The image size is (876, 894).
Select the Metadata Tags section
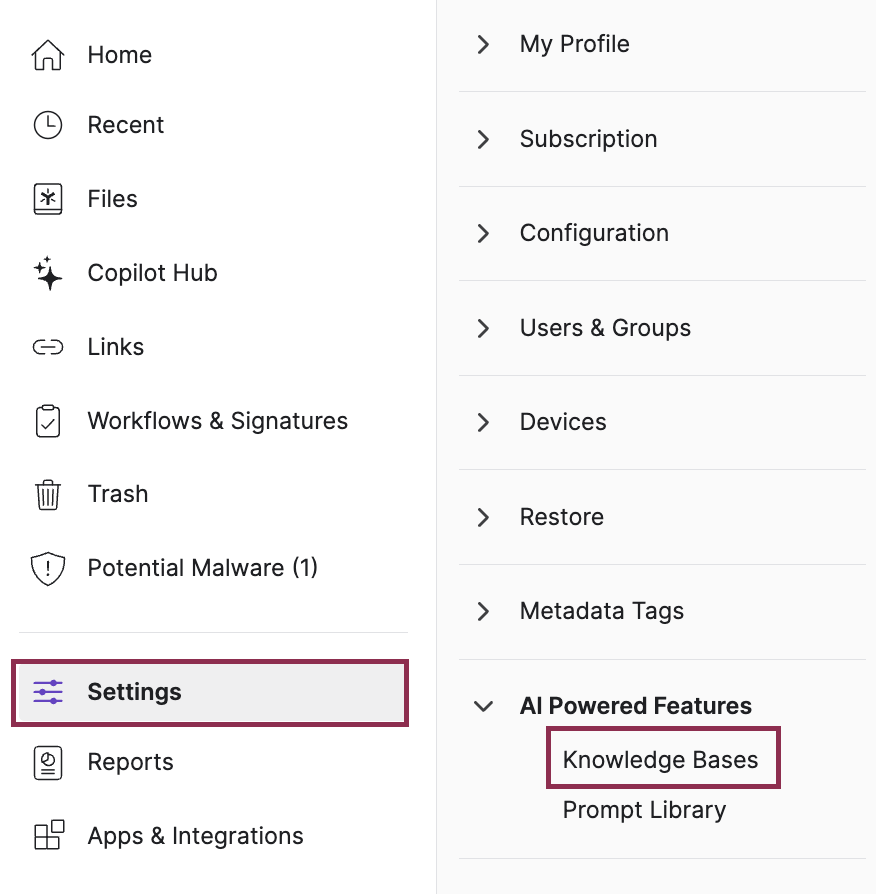pos(601,611)
